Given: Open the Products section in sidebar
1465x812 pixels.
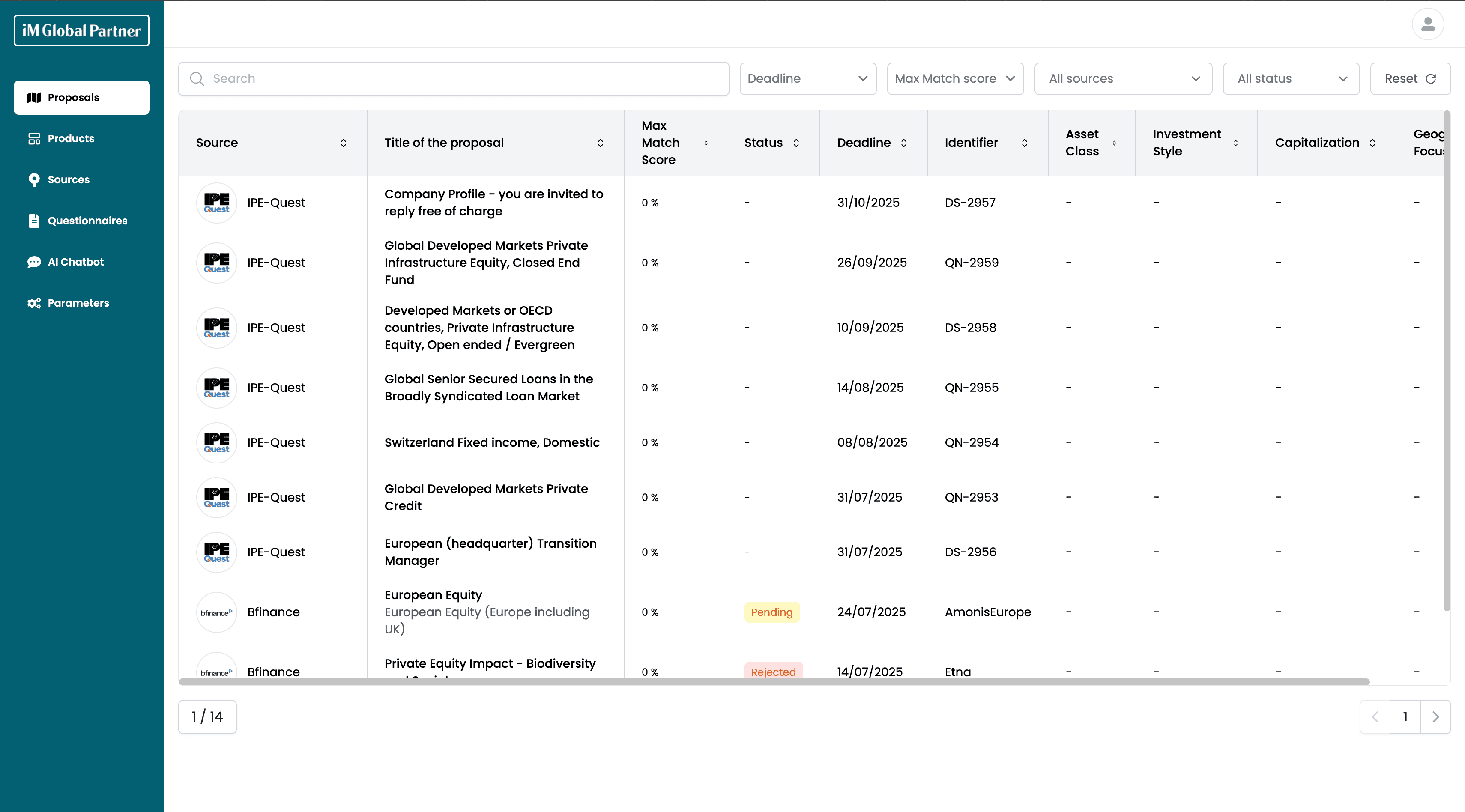Looking at the screenshot, I should coord(71,138).
